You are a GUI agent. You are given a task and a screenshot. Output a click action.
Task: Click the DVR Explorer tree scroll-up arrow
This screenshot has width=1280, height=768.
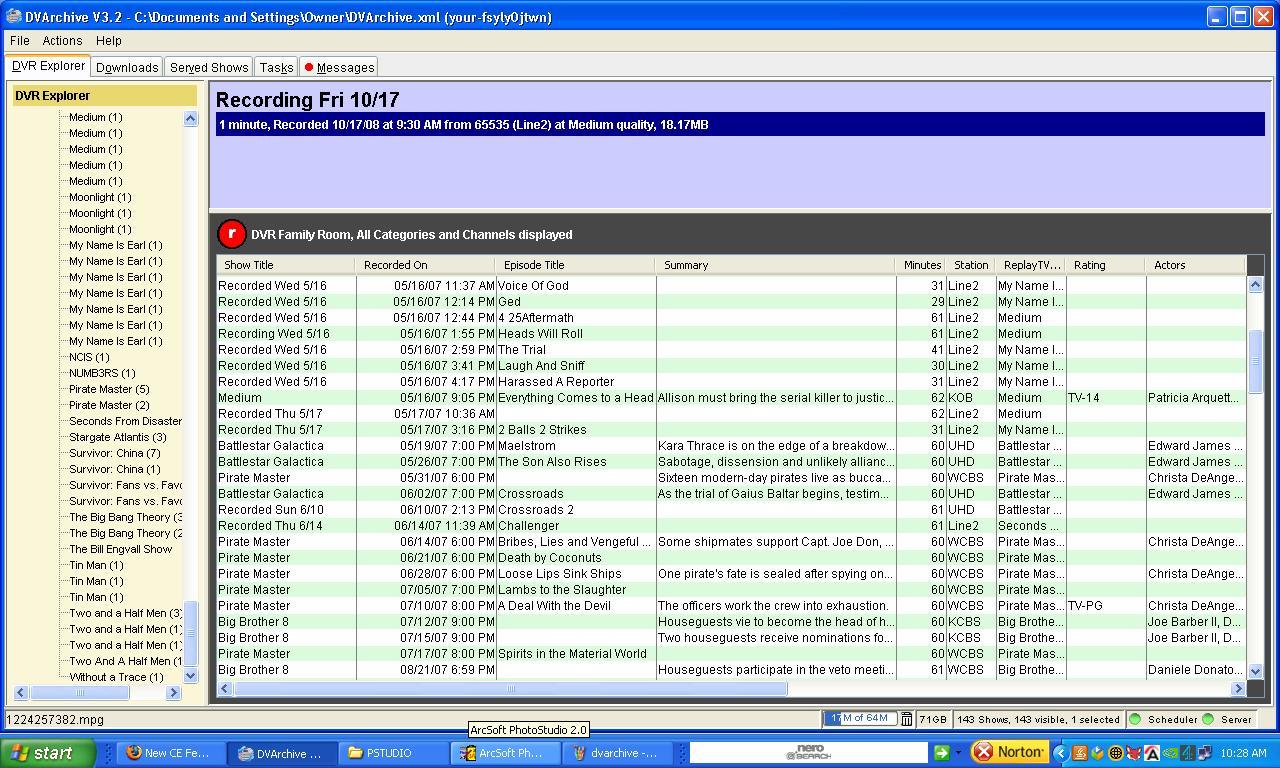pos(190,118)
